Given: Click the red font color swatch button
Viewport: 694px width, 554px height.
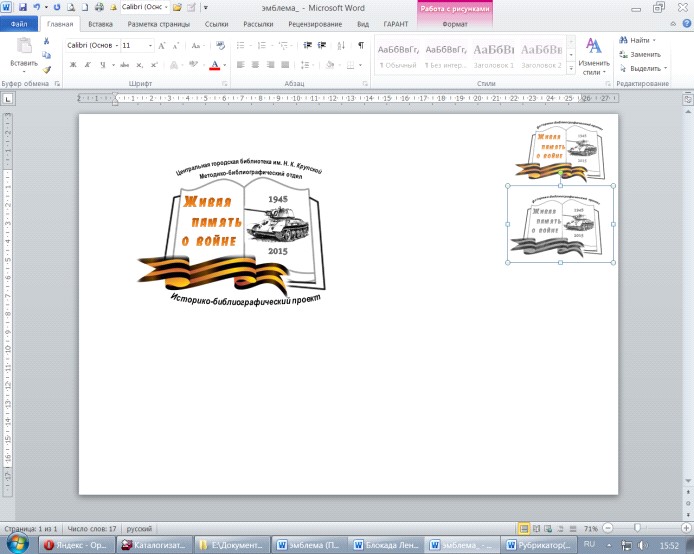Looking at the screenshot, I should point(215,65).
